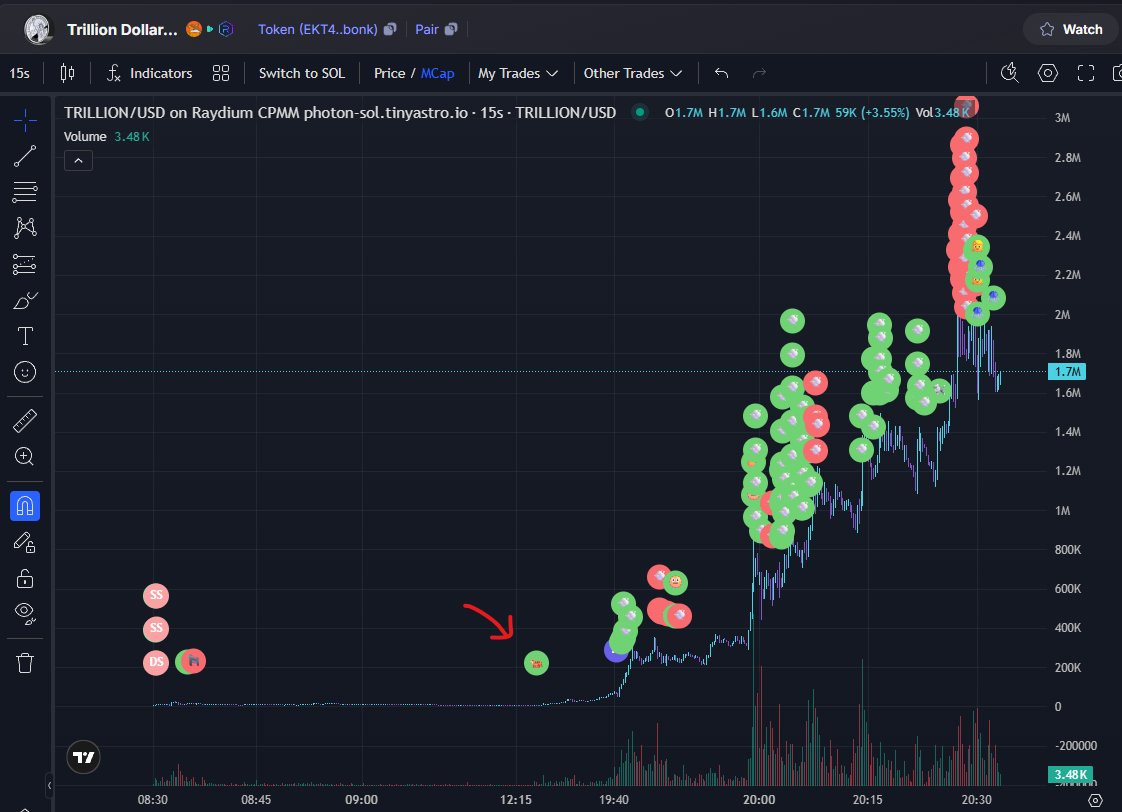Viewport: 1122px width, 812px height.
Task: Open the candlestick chart style selector
Action: pos(67,73)
